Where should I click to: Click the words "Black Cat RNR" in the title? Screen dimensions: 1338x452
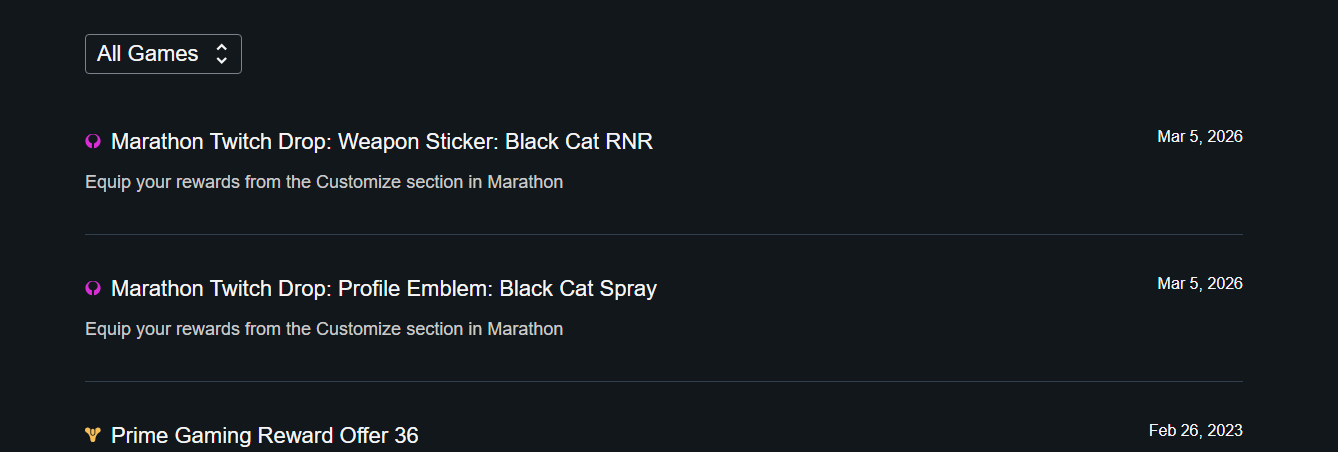578,142
